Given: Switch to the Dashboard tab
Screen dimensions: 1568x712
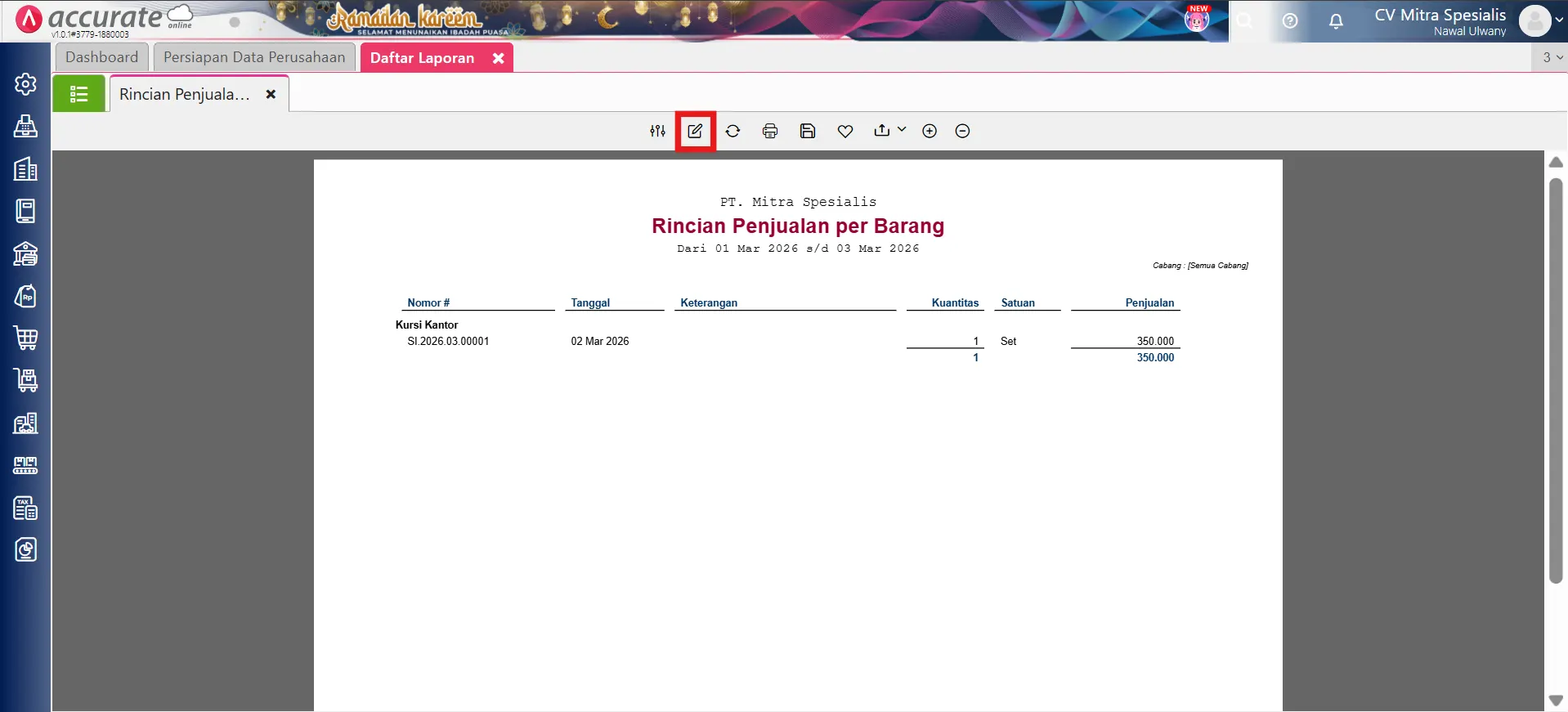Looking at the screenshot, I should [x=101, y=57].
